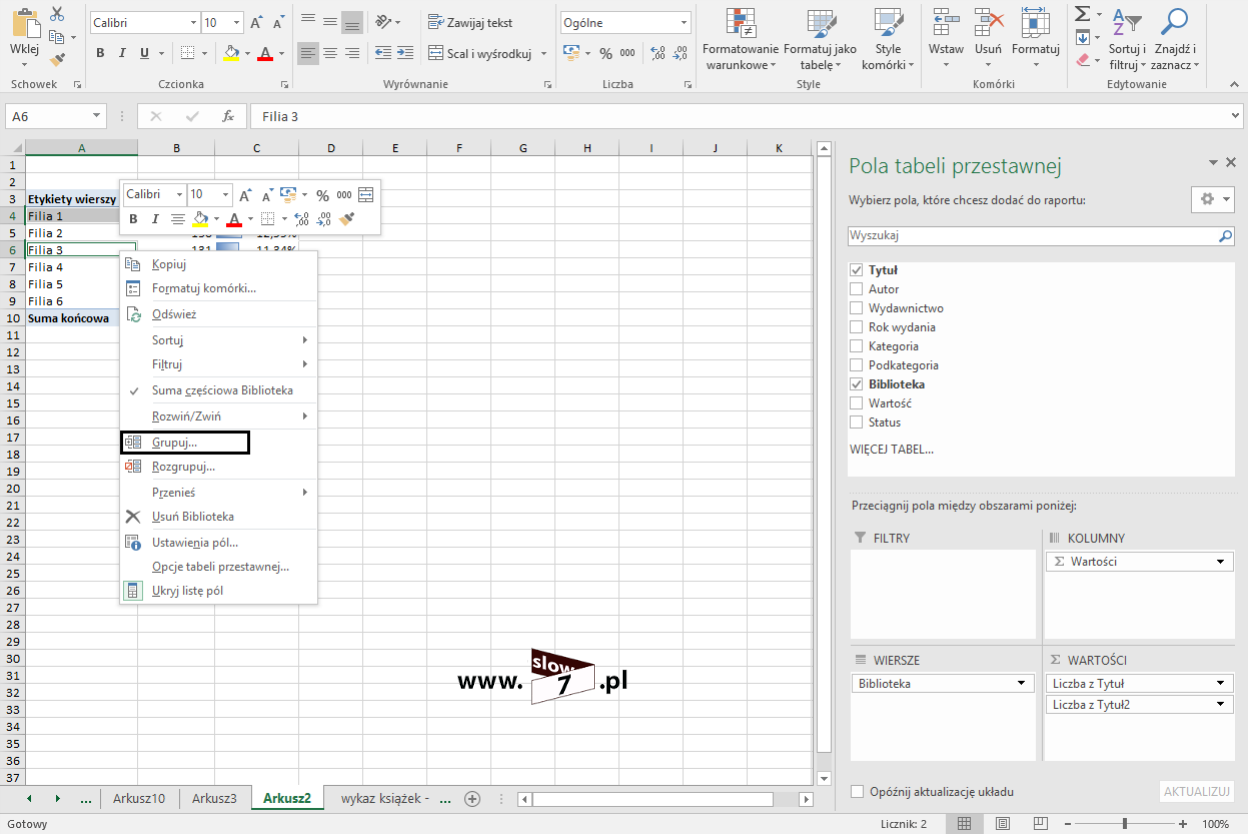The image size is (1248, 834).
Task: Click the ribbon fill color bucket icon
Action: tap(231, 53)
